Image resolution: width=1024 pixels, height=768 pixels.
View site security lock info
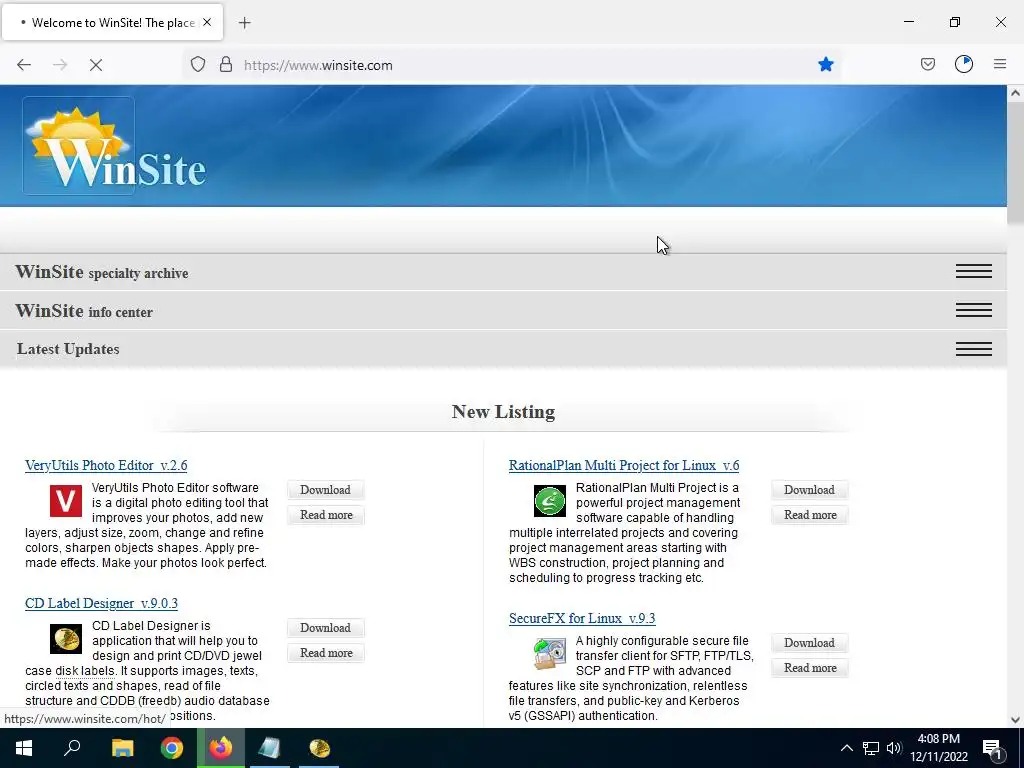coord(226,65)
